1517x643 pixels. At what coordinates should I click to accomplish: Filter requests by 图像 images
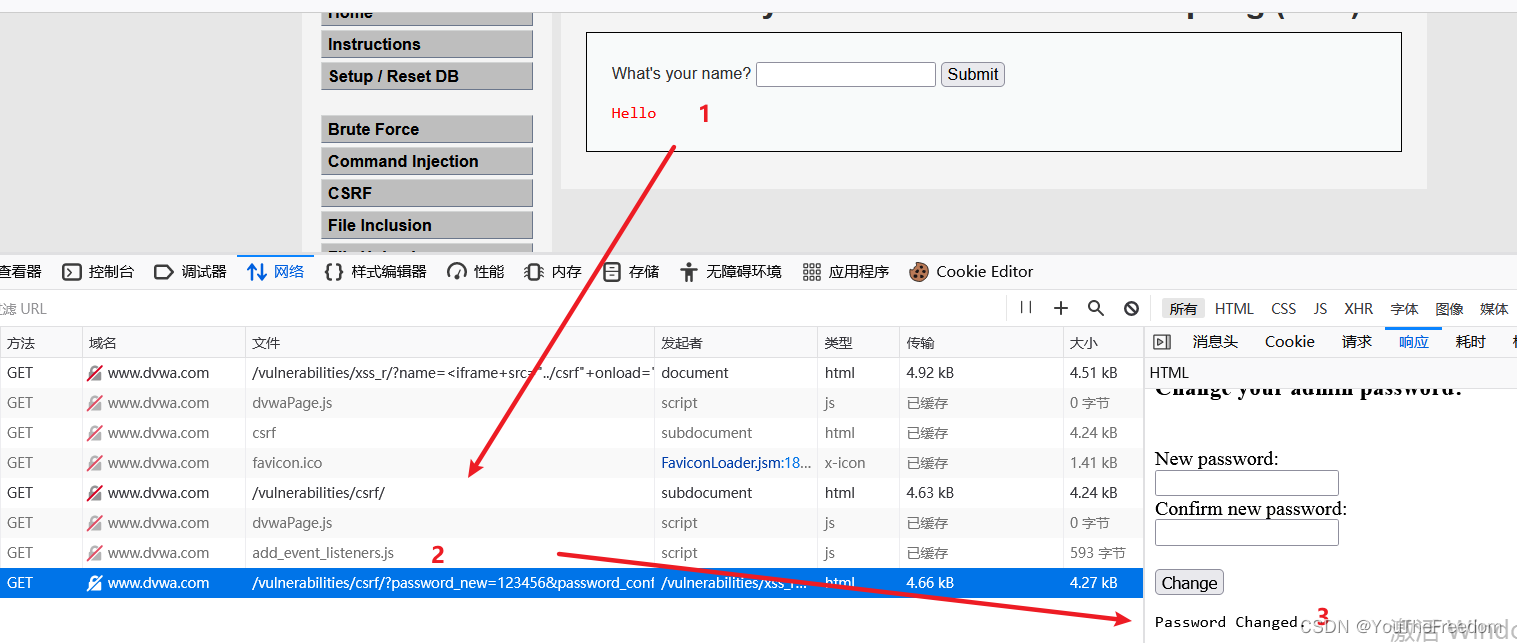click(x=1449, y=309)
